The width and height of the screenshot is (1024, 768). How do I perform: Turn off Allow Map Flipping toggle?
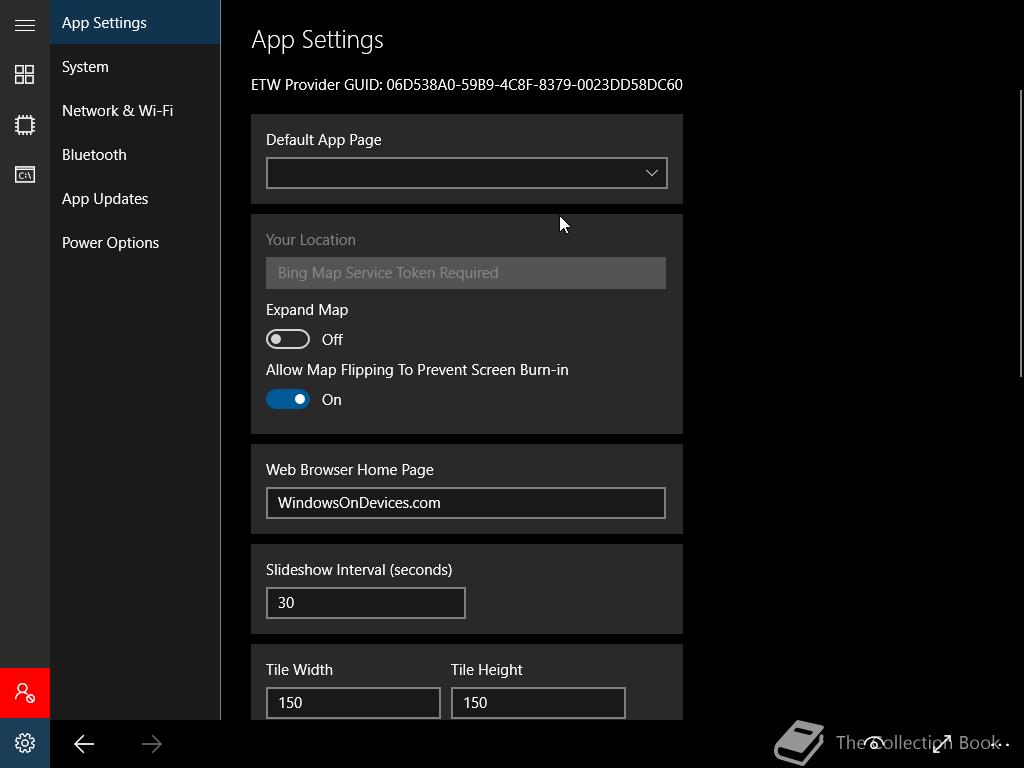[287, 399]
